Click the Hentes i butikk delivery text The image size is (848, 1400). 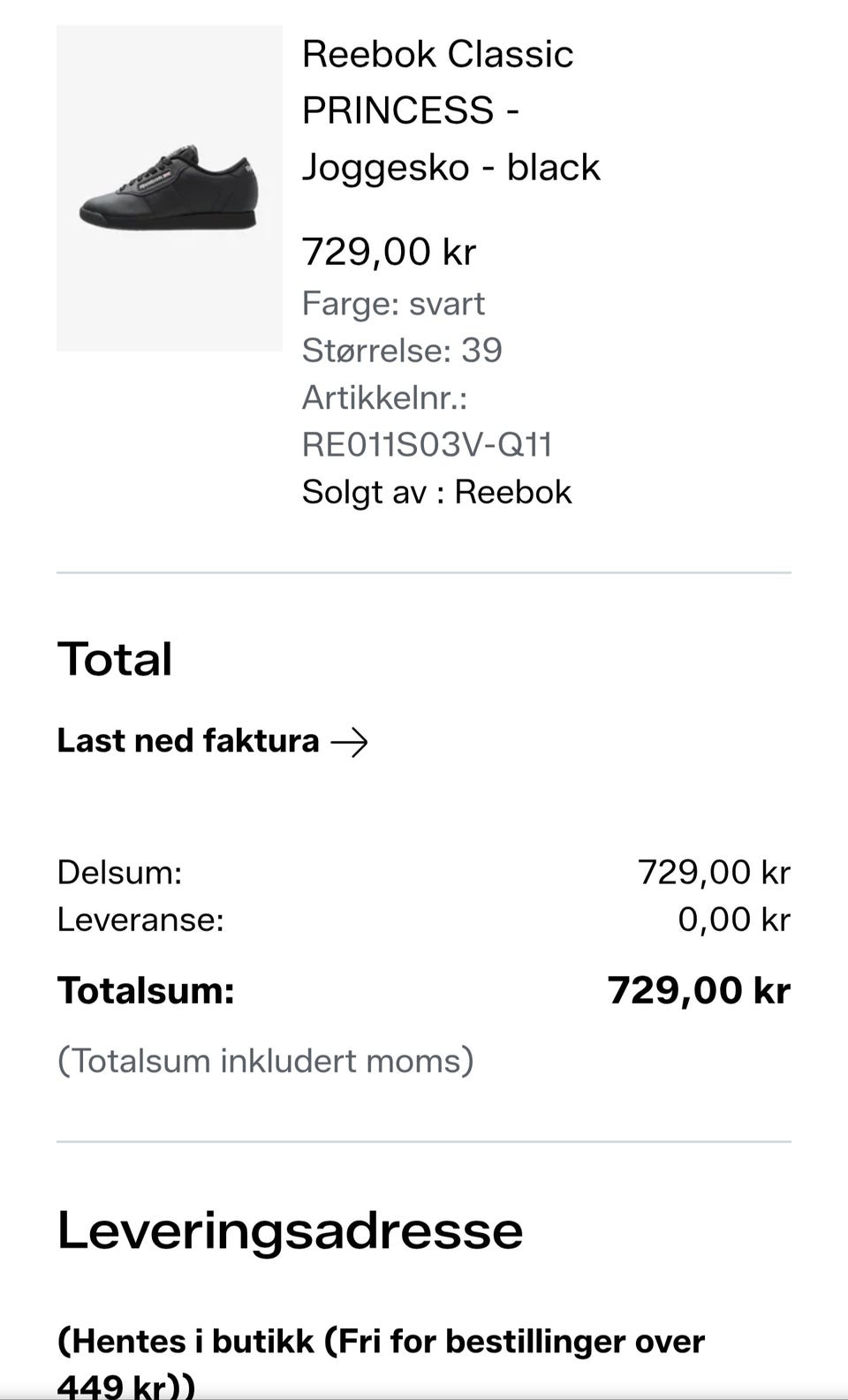[381, 1342]
